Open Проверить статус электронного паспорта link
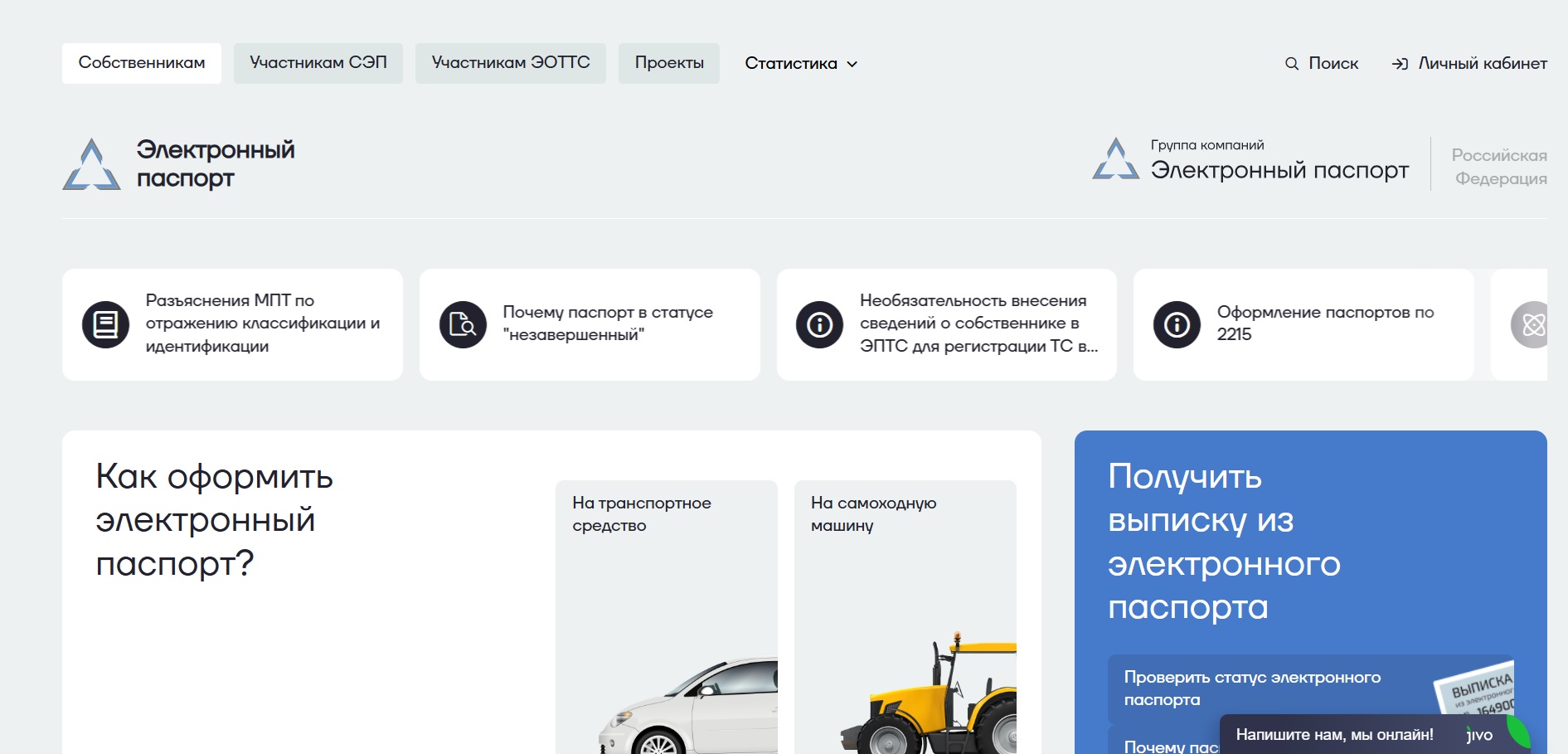The height and width of the screenshot is (754, 1568). 1311,688
